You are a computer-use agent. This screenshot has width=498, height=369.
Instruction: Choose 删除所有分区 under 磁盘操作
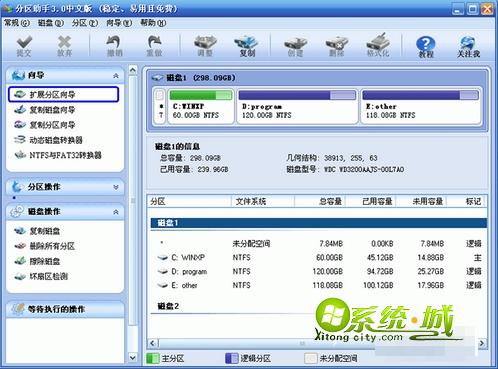point(44,246)
